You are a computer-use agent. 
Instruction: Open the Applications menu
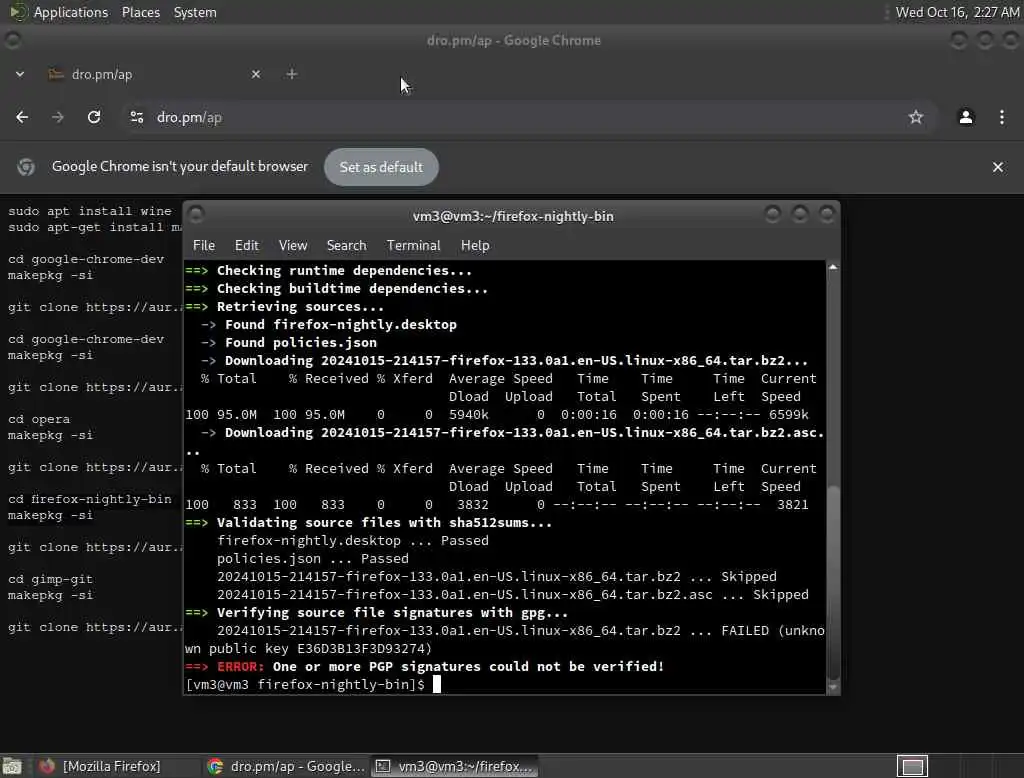[x=59, y=12]
